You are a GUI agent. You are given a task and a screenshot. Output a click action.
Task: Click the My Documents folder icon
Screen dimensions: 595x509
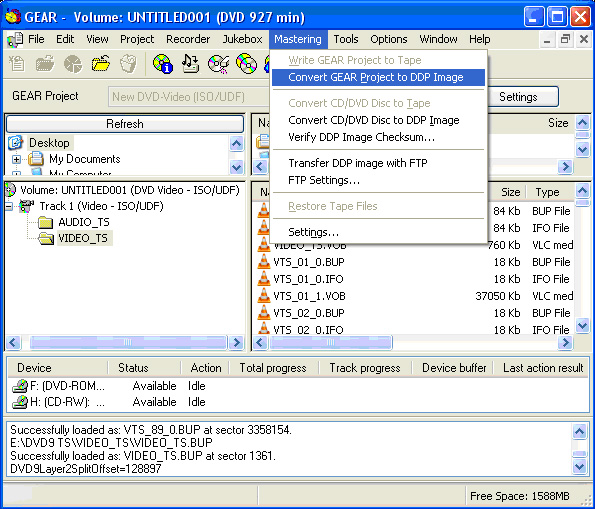click(x=36, y=159)
